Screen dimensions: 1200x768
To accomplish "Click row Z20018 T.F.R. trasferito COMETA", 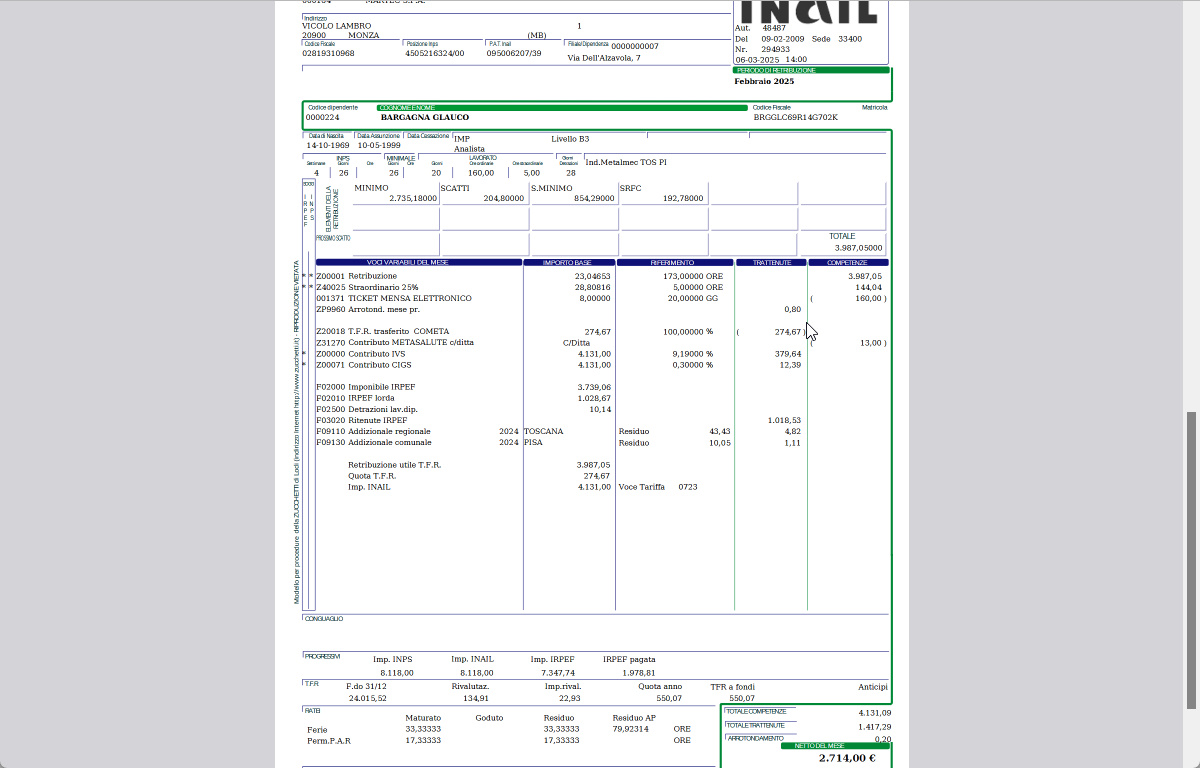I will 601,331.
